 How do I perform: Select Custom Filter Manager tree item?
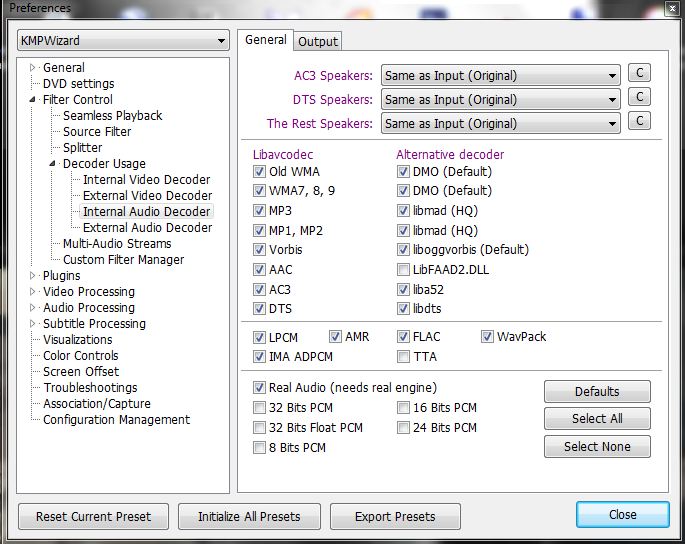pos(124,260)
